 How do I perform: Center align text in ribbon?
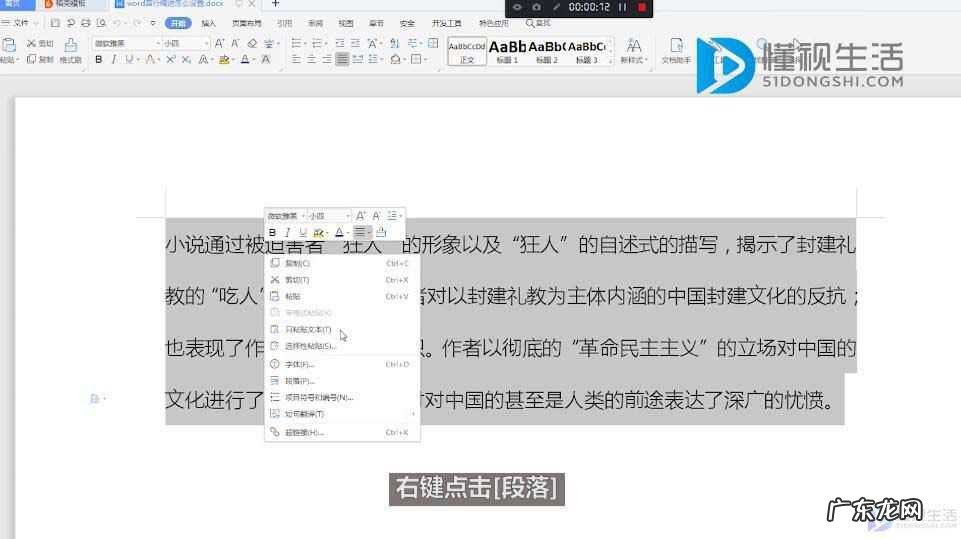tap(311, 59)
